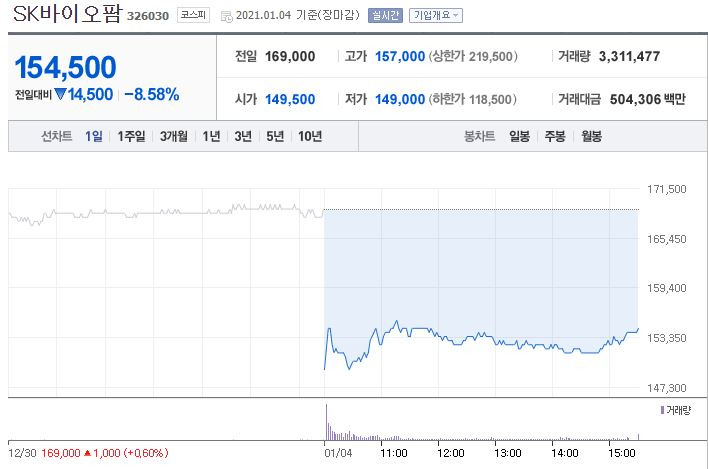708x469 pixels.
Task: Click the 11:00 marker on the time axis
Action: coord(394,453)
